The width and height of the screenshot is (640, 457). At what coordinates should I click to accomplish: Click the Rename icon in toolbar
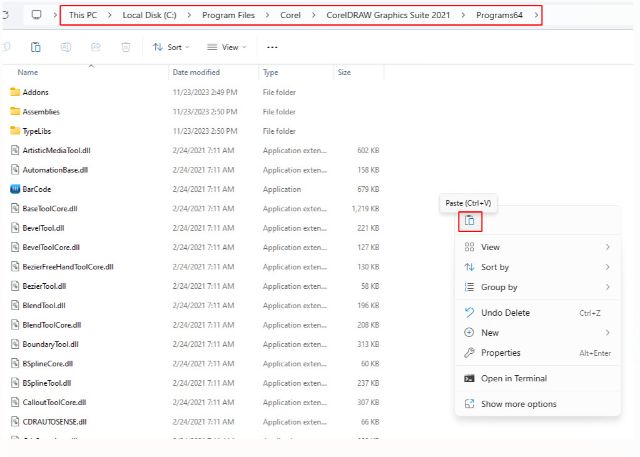[x=66, y=47]
